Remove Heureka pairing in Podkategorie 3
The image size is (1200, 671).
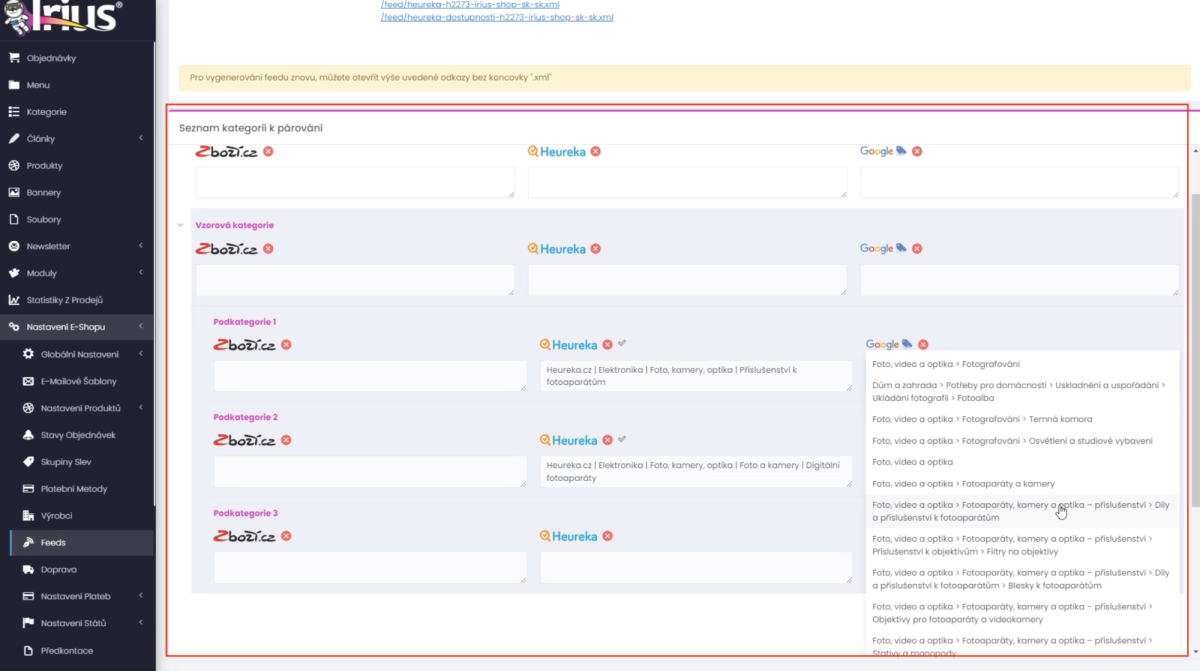(x=607, y=536)
